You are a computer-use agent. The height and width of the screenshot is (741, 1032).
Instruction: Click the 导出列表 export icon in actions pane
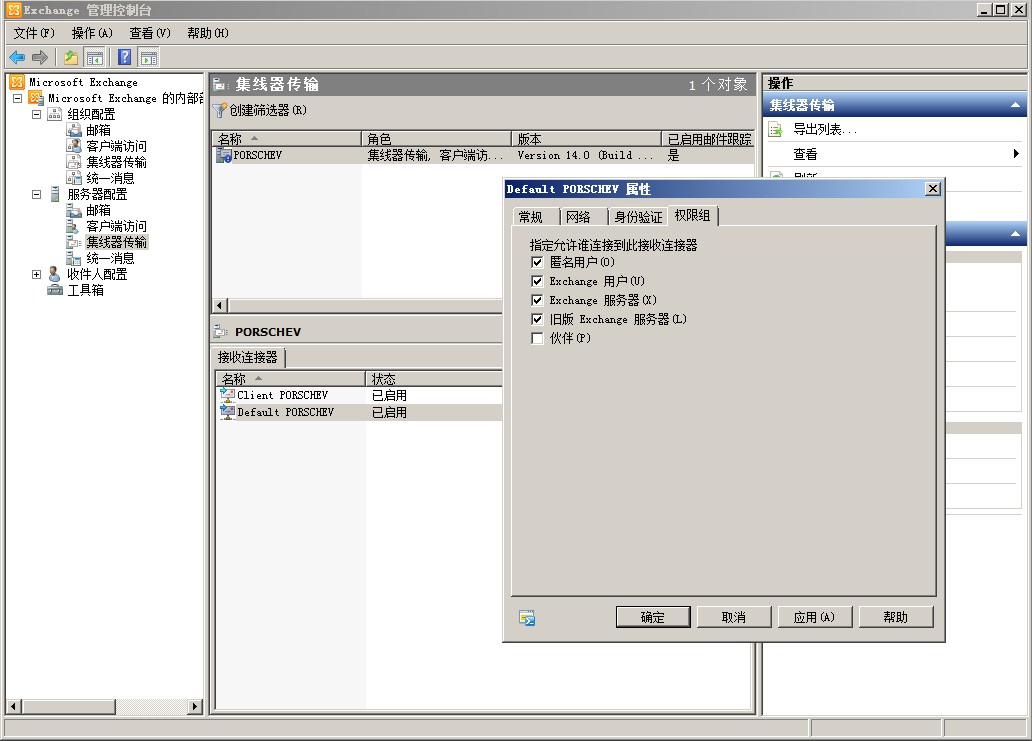tap(776, 130)
